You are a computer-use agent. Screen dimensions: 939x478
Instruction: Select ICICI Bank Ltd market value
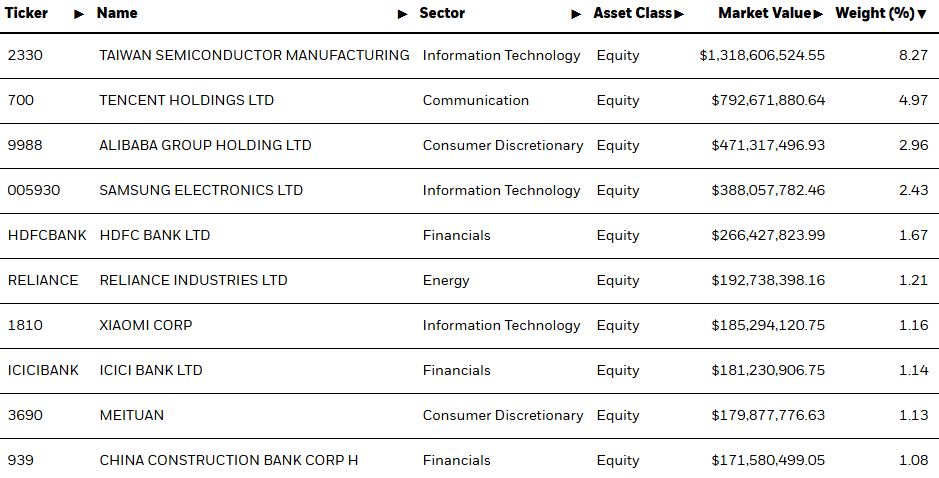click(x=768, y=370)
